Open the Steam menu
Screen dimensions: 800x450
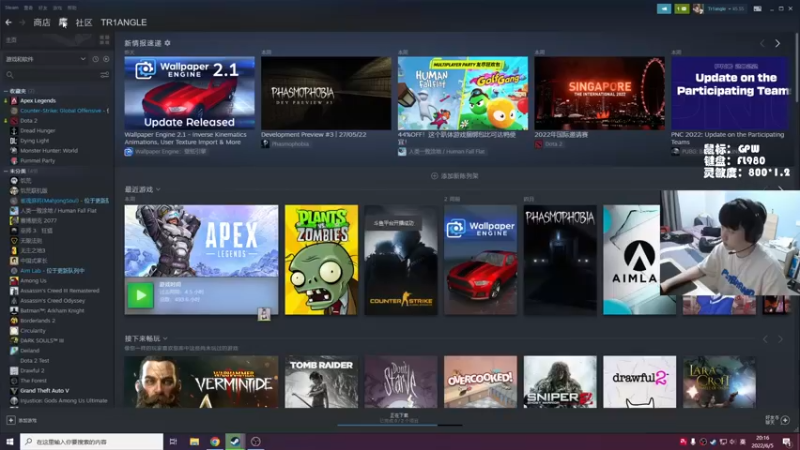(x=12, y=8)
